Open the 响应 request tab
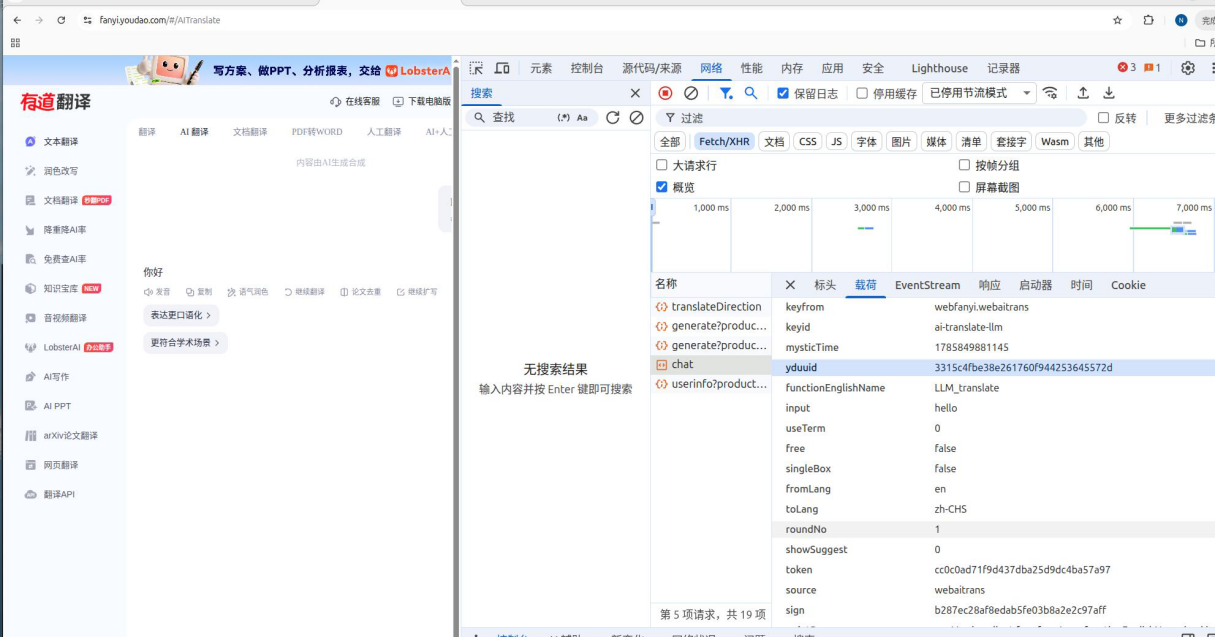 tap(989, 285)
